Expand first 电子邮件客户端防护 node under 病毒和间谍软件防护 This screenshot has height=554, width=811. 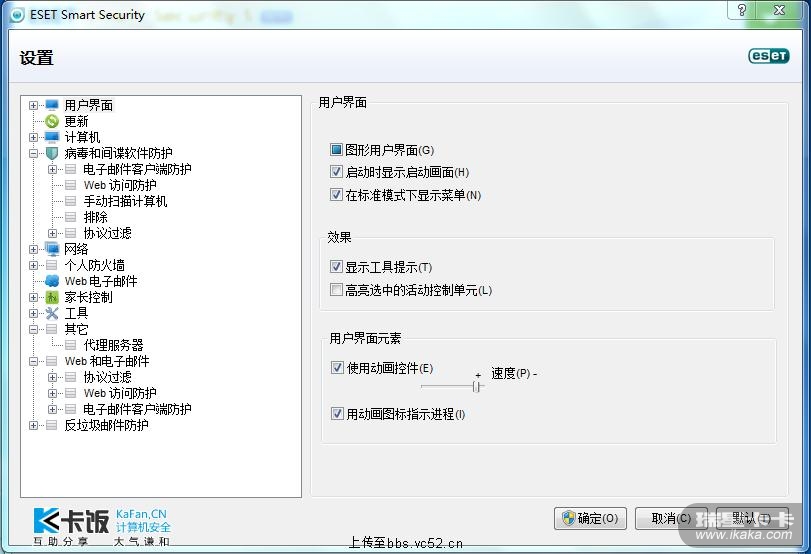click(x=52, y=170)
